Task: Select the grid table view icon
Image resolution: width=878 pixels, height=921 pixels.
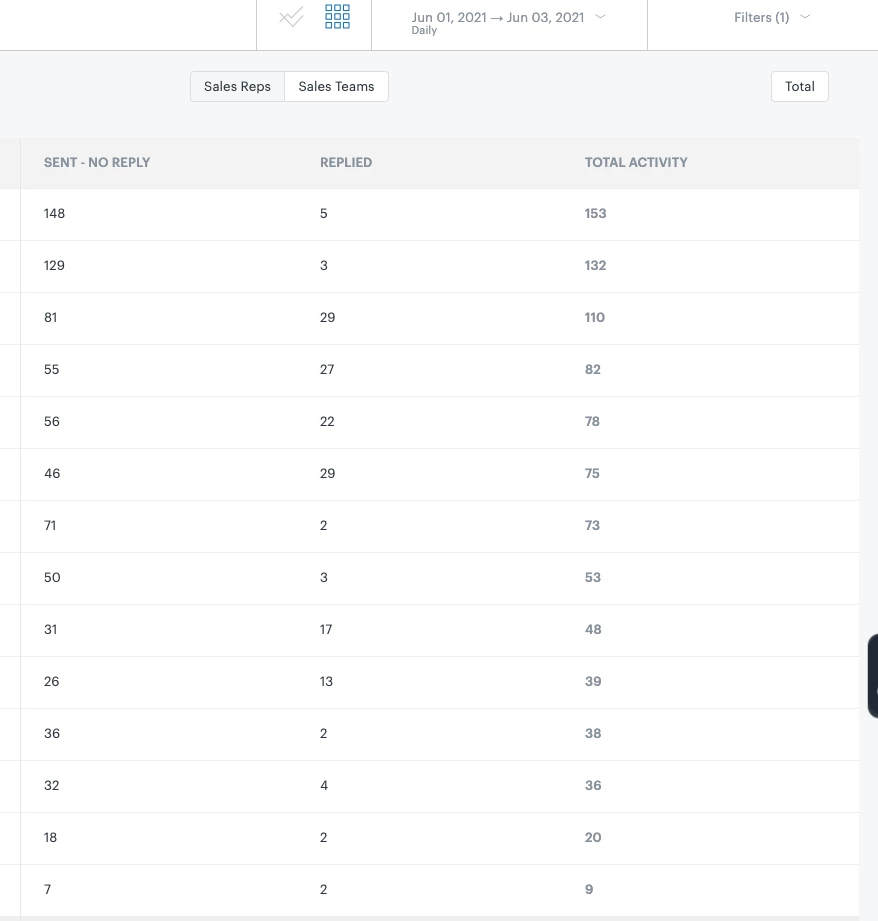Action: [x=337, y=16]
